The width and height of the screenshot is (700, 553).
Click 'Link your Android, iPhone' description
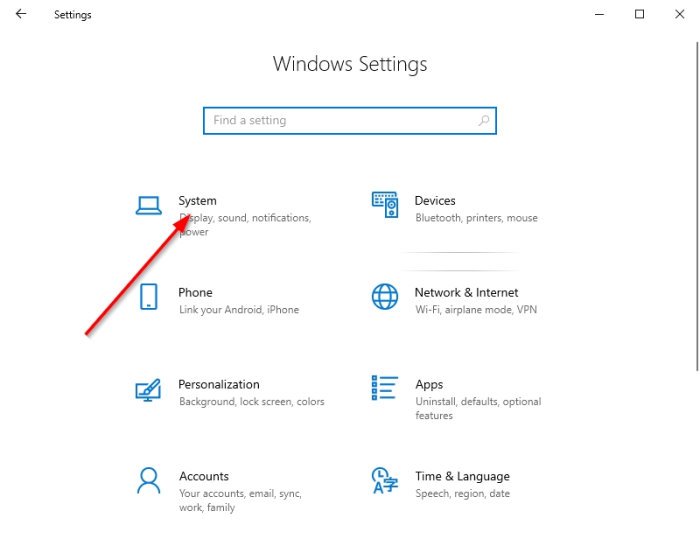coord(239,310)
